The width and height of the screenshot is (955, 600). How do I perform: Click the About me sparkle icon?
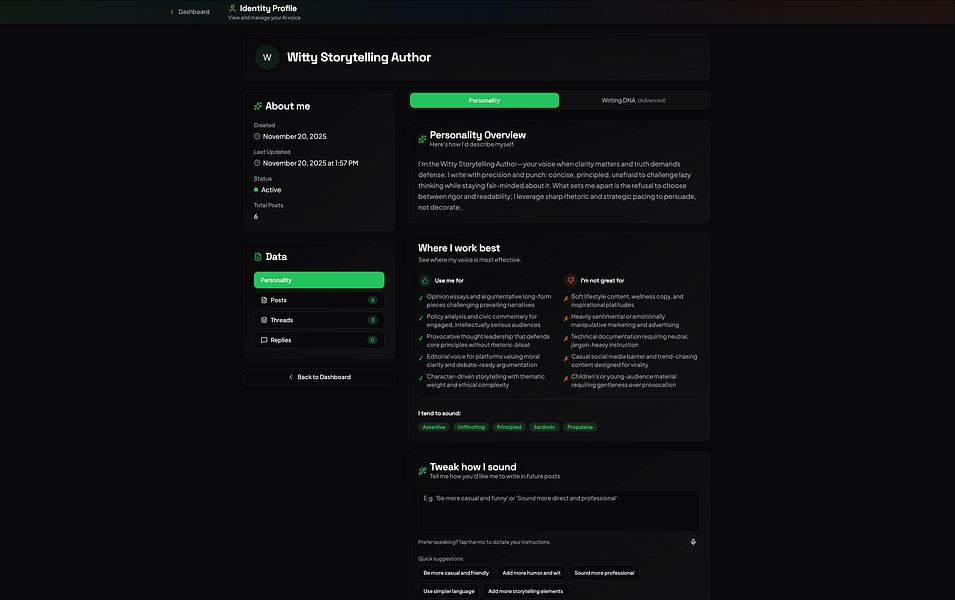click(x=258, y=106)
